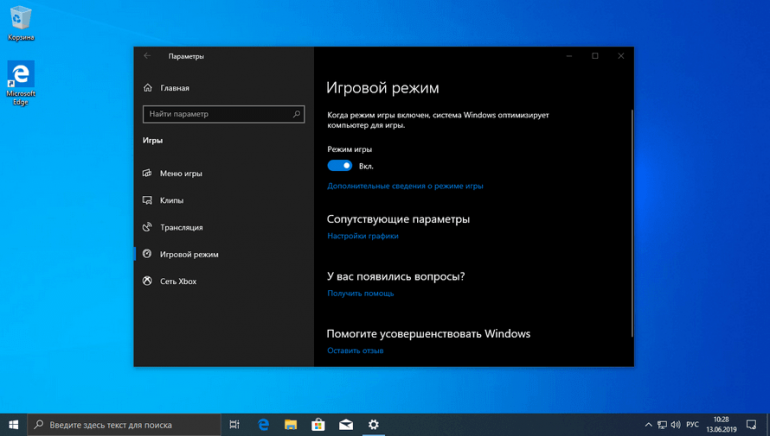The width and height of the screenshot is (770, 436).
Task: Click the search magnifier in Найти параметр
Action: 297,114
